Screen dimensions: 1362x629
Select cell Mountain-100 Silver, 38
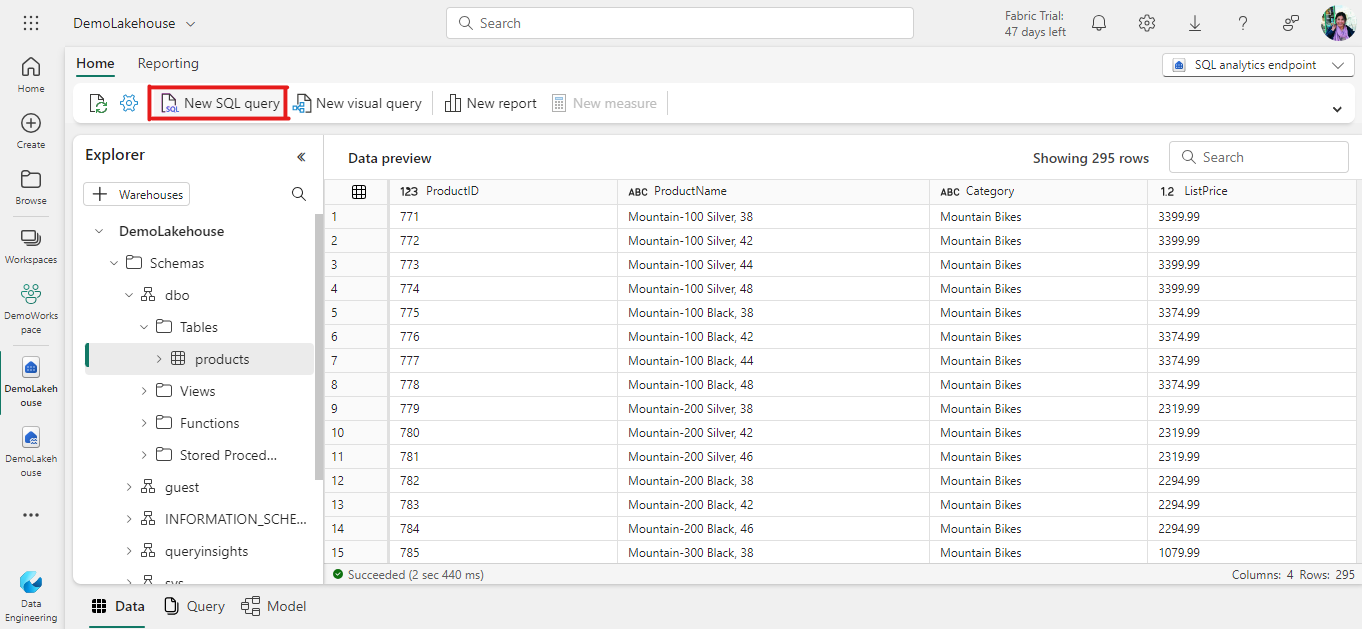[x=774, y=216]
